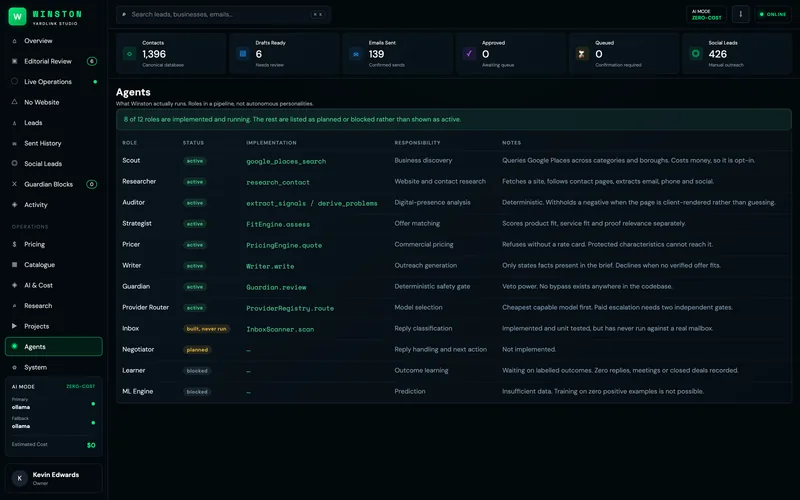The width and height of the screenshot is (800, 500).
Task: Click the AI MODE zero-cost indicator
Action: pos(706,14)
